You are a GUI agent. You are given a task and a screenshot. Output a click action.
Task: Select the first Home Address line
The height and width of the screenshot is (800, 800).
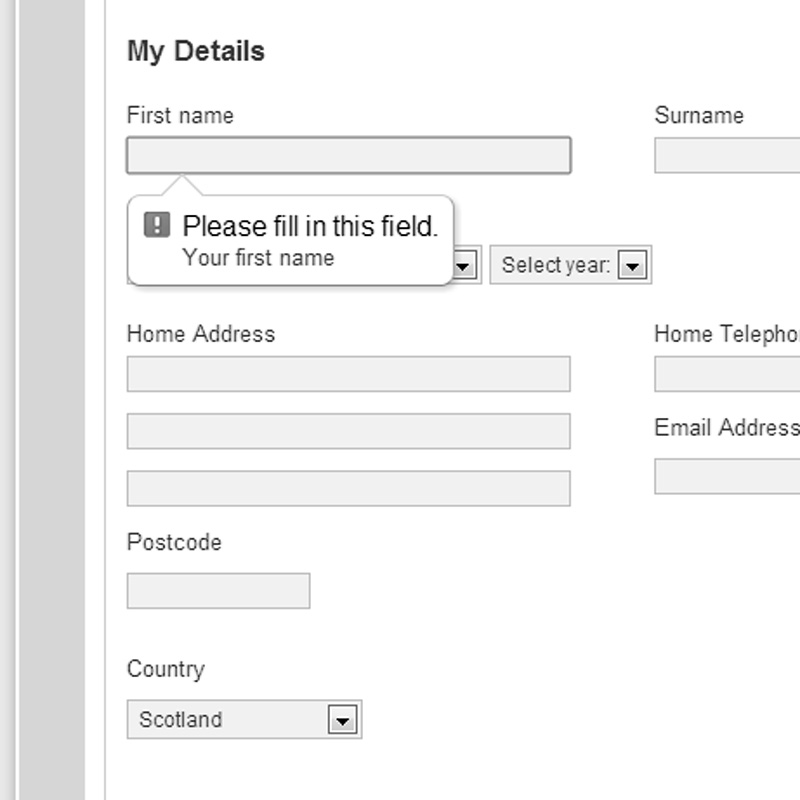(348, 373)
